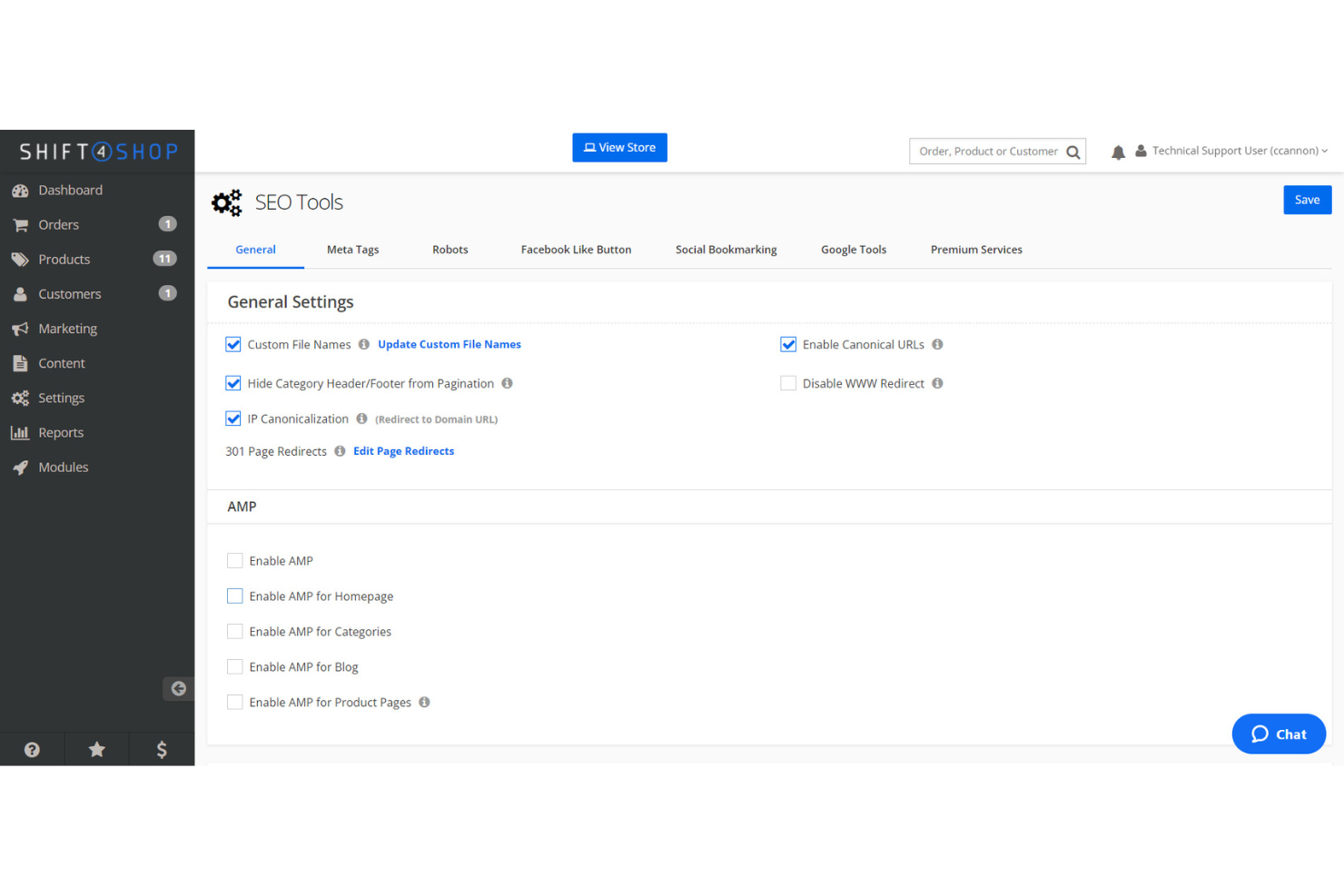Open the Google Tools tab
This screenshot has width=1344, height=896.
tap(853, 249)
